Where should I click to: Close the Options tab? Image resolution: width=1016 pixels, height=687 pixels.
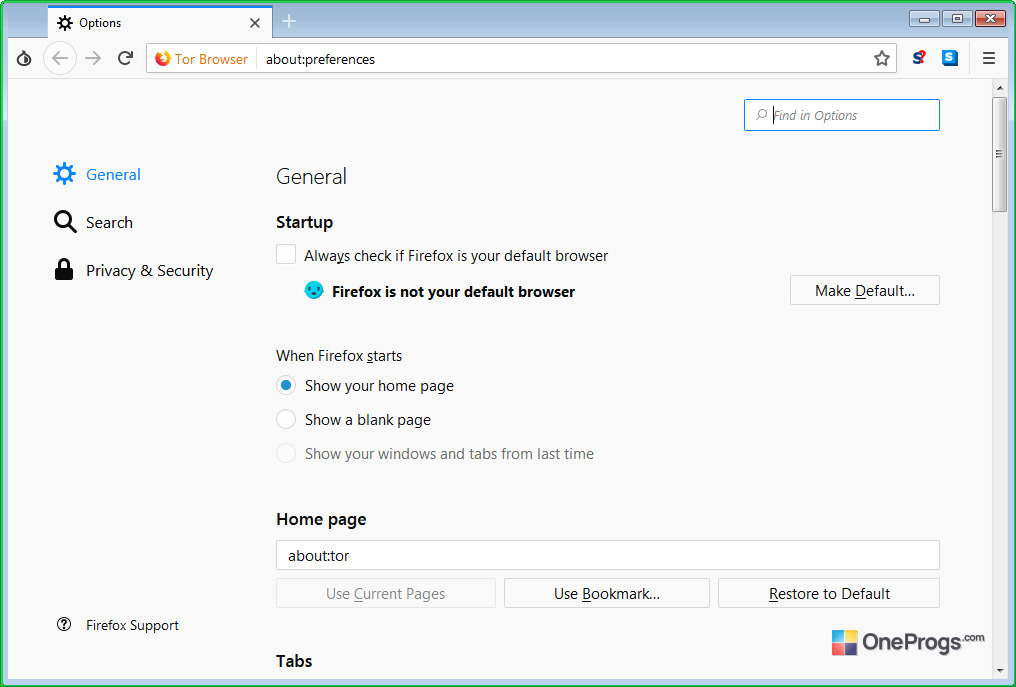pos(255,23)
